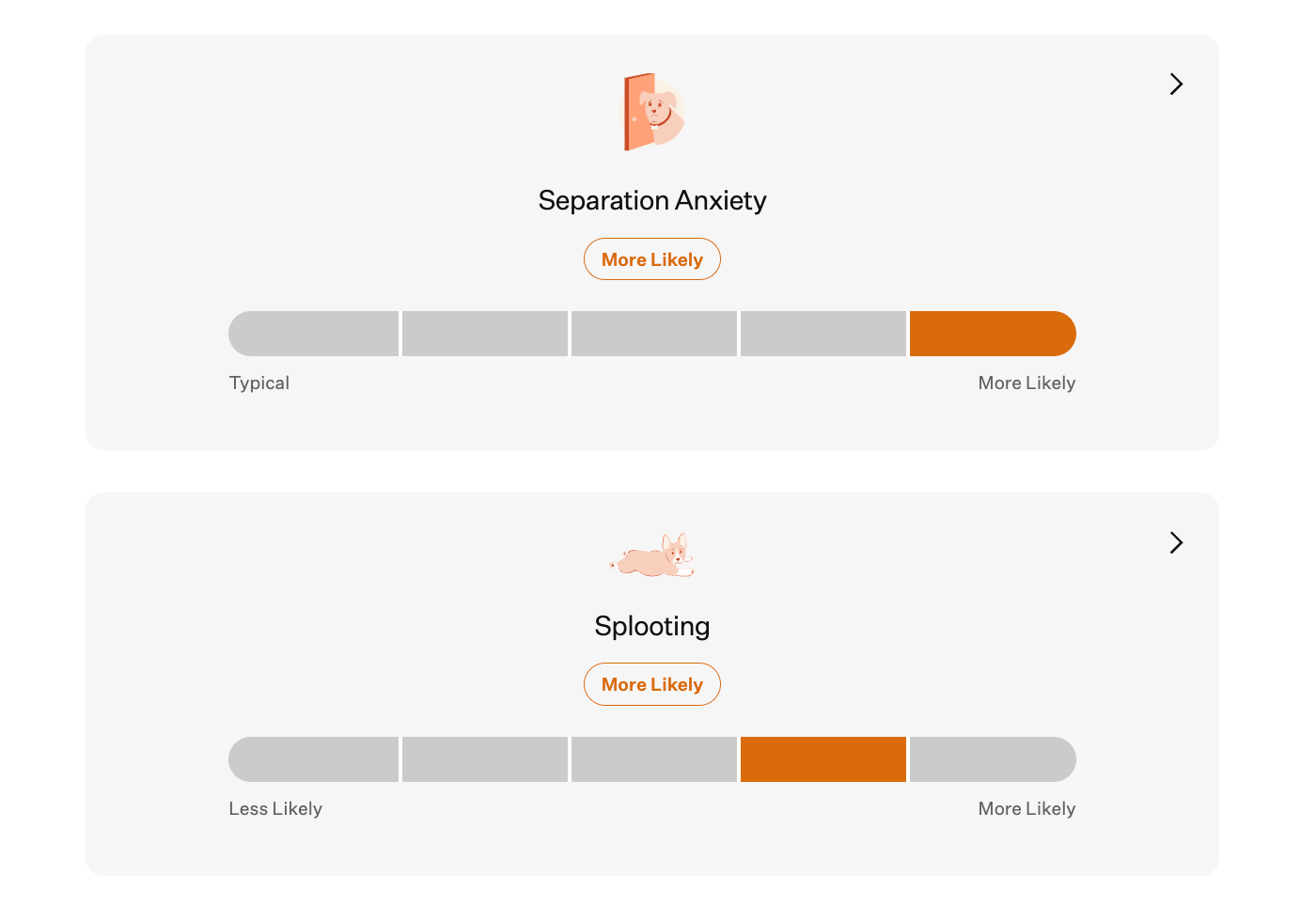Click the middle segment of Separation Anxiety bar
Image resolution: width=1316 pixels, height=906 pixels.
(x=653, y=334)
